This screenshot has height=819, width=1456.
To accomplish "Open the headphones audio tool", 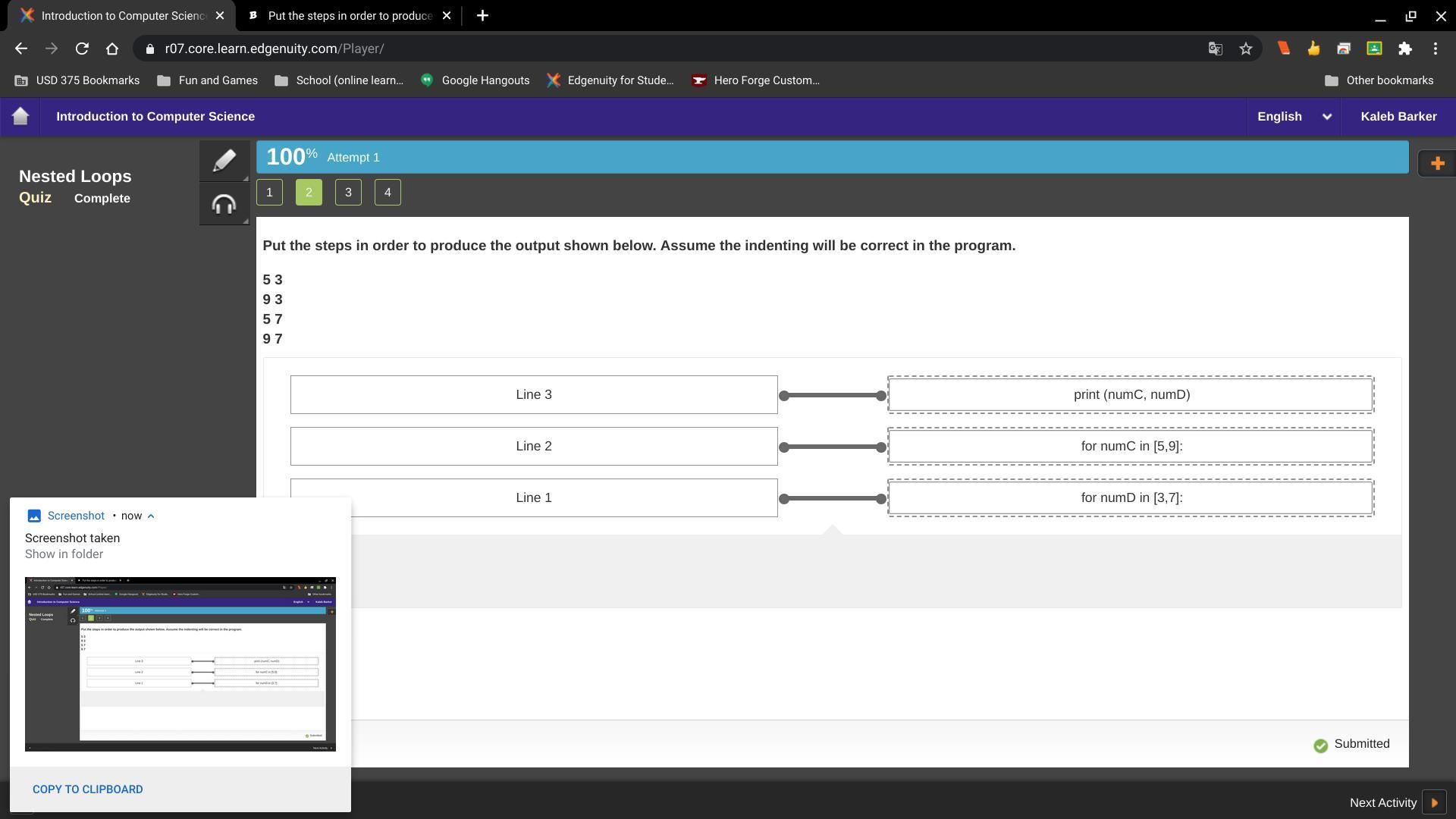I will click(x=224, y=205).
